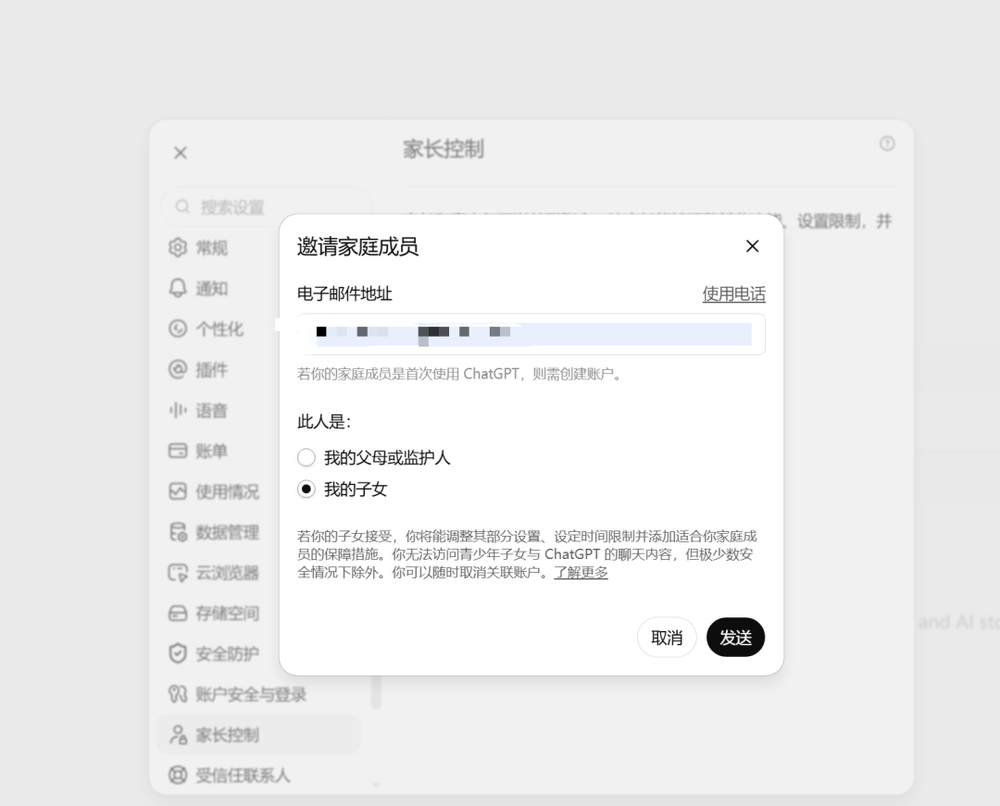Open the 语音 voice waveform icon
The height and width of the screenshot is (806, 1000).
tap(178, 410)
